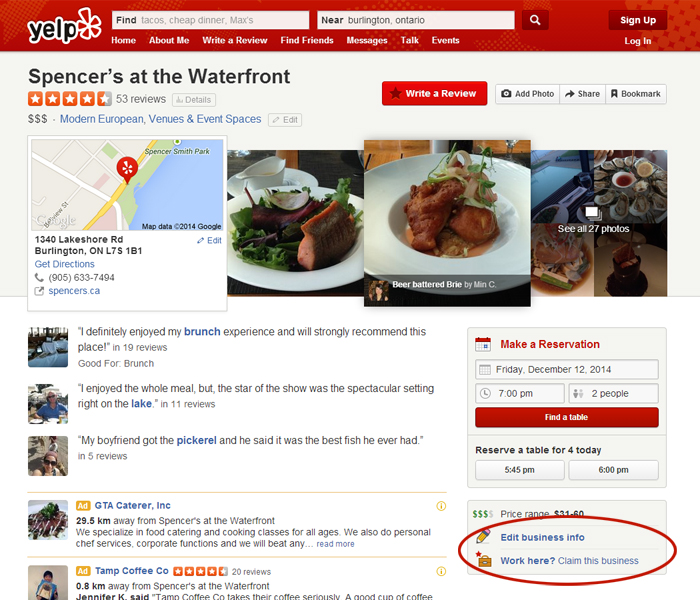The width and height of the screenshot is (700, 600).
Task: Click the info icon beside Tamp Coffee ad
Action: click(441, 571)
